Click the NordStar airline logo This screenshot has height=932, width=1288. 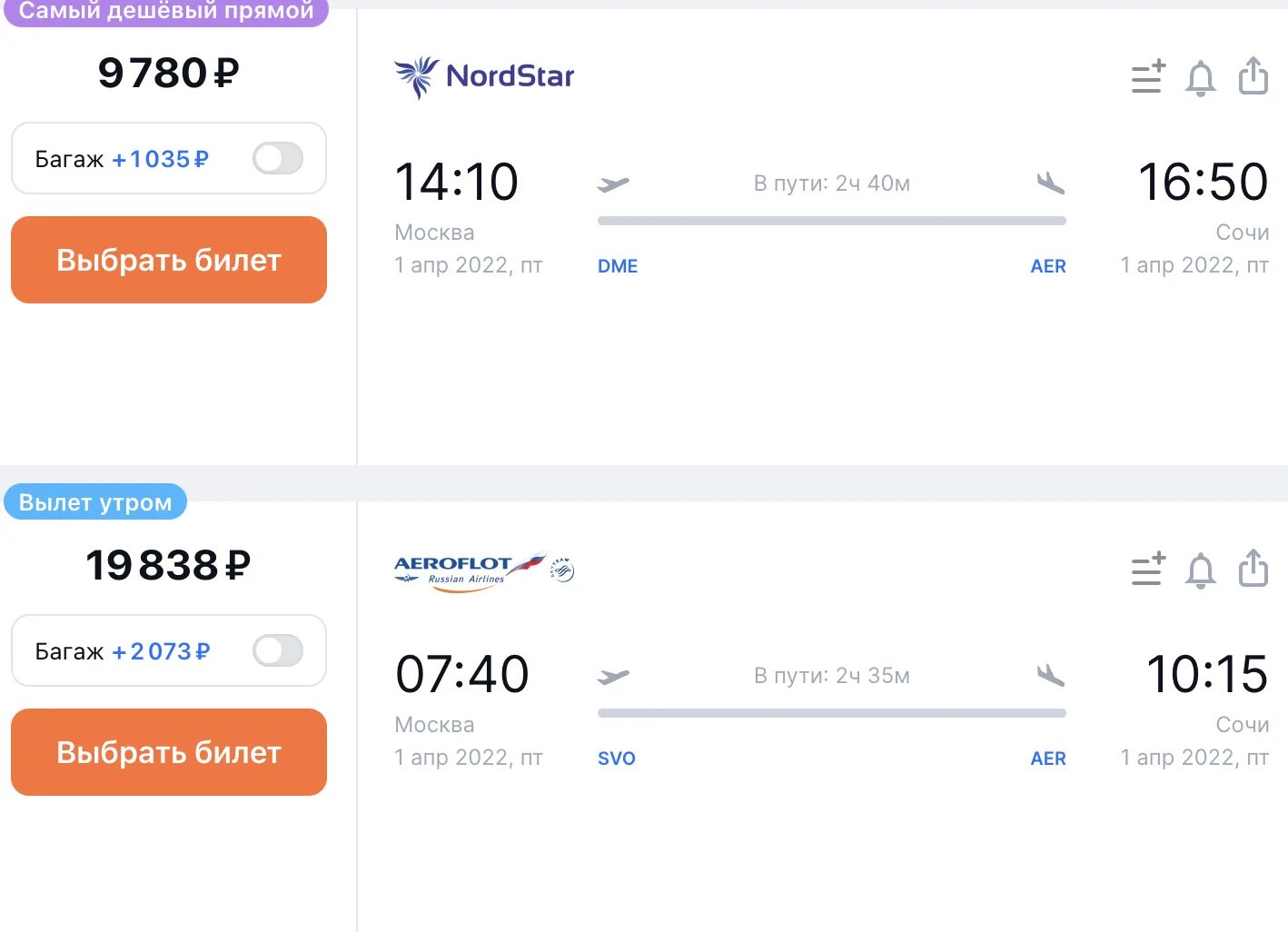coord(484,77)
